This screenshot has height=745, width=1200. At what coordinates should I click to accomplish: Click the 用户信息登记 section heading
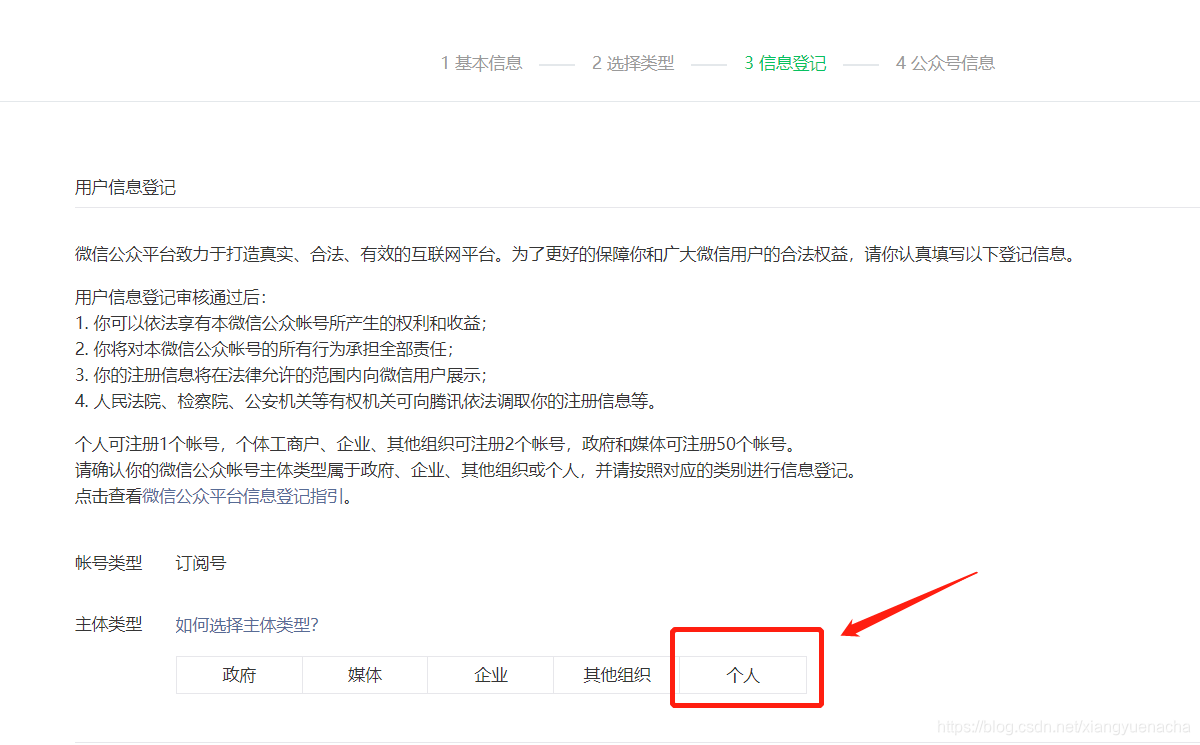(126, 187)
